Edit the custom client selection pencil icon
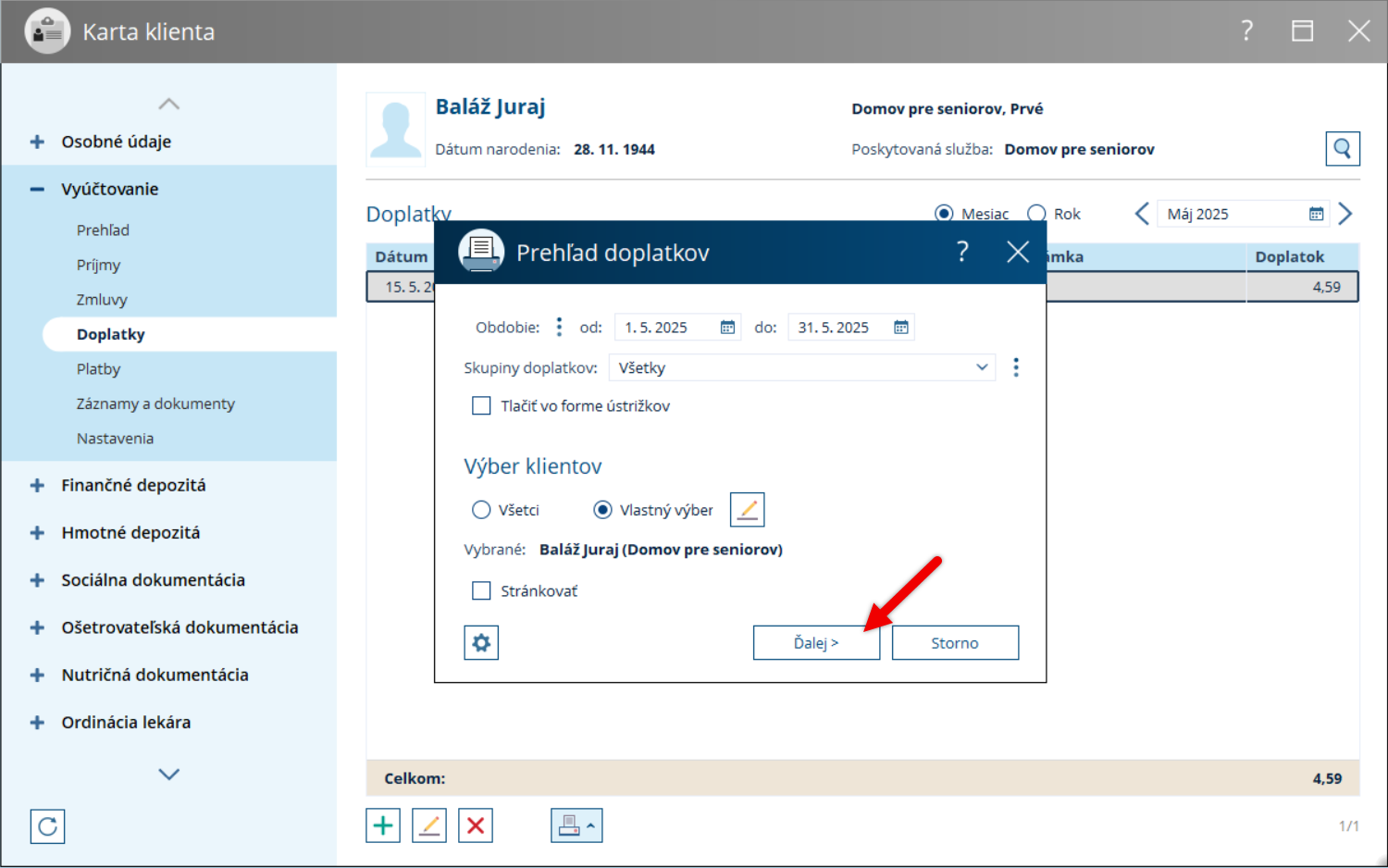This screenshot has width=1388, height=868. point(748,509)
